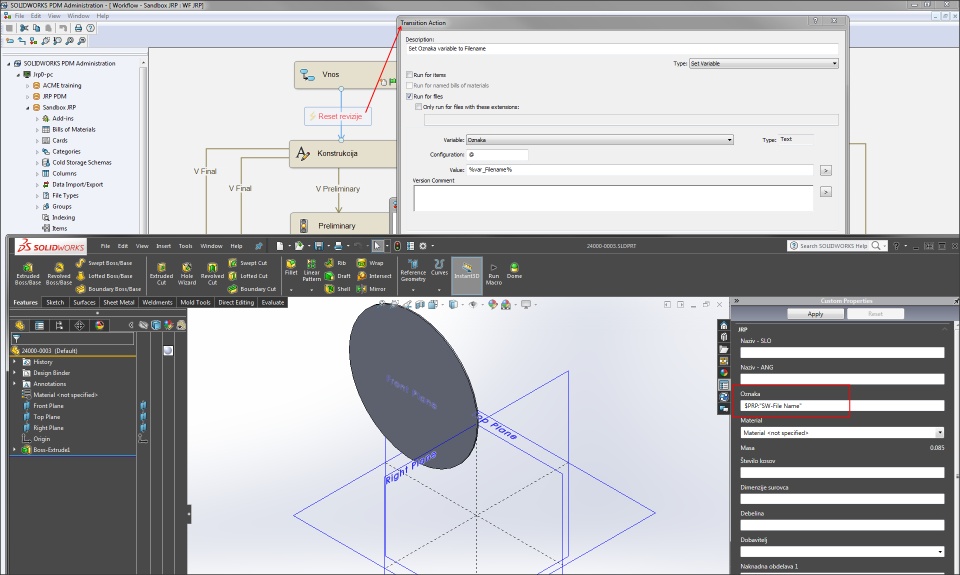Click Apply in Custom Properties
Image resolution: width=960 pixels, height=575 pixels.
[x=816, y=314]
